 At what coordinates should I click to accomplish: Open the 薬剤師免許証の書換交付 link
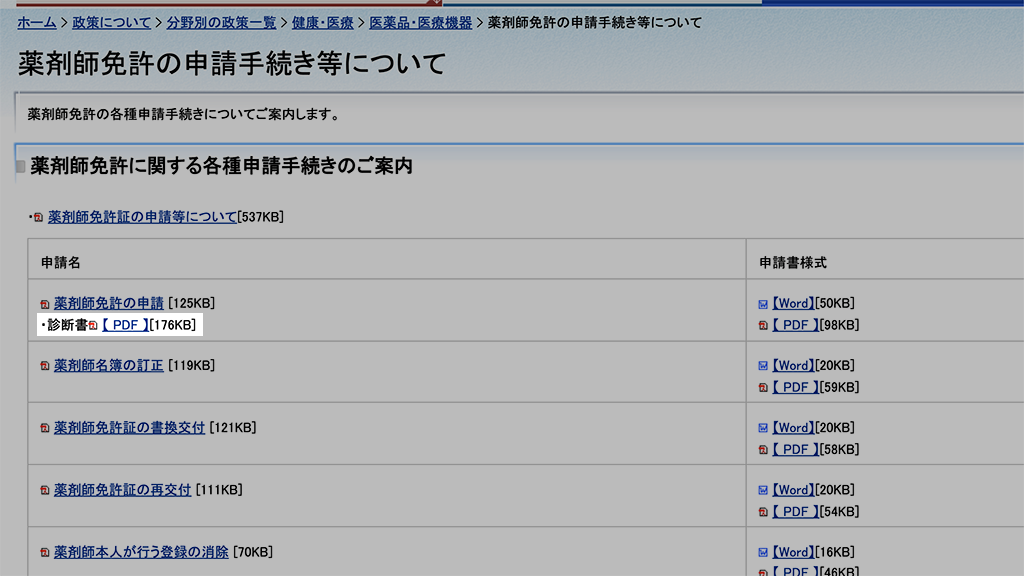[129, 427]
